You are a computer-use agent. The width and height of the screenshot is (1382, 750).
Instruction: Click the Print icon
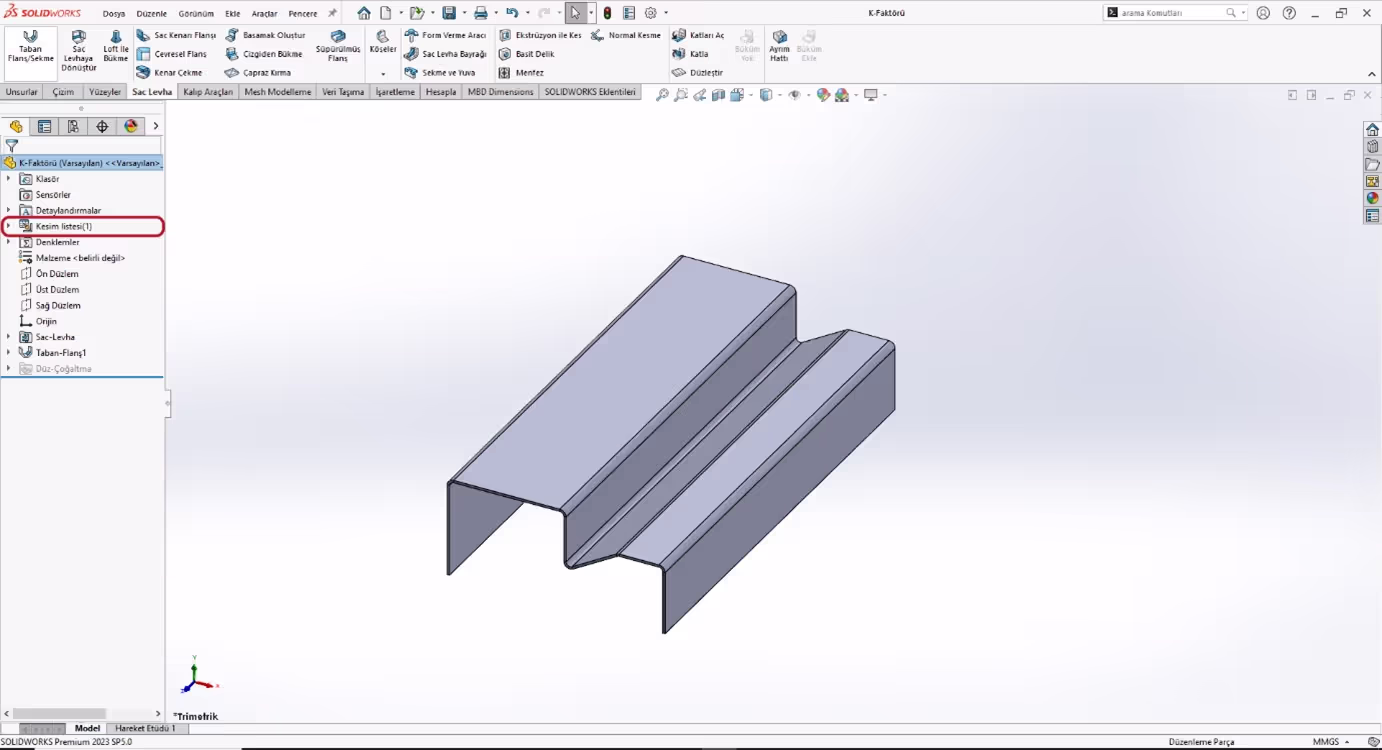tap(481, 13)
